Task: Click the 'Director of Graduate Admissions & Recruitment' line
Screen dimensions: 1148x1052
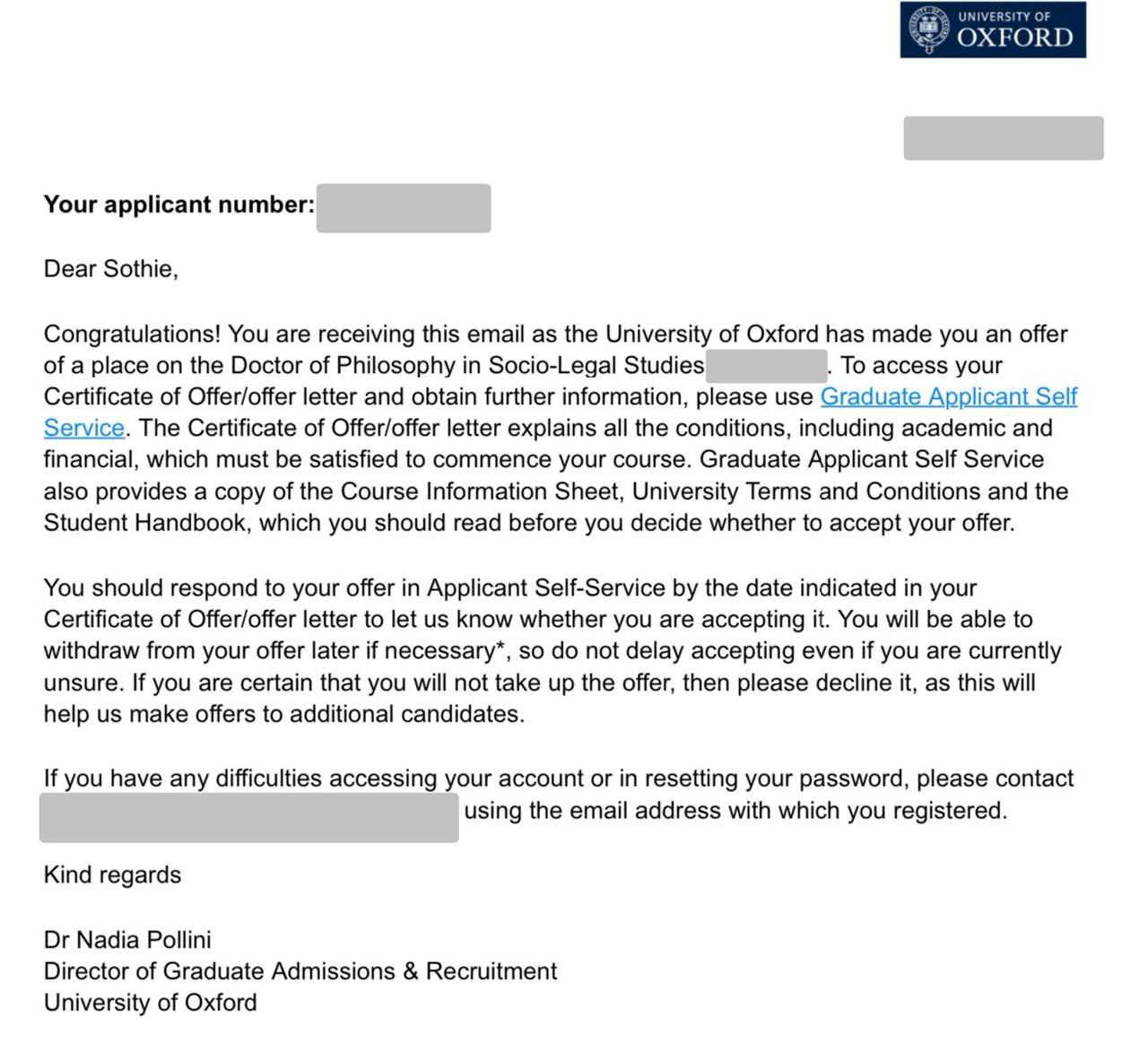Action: 300,971
